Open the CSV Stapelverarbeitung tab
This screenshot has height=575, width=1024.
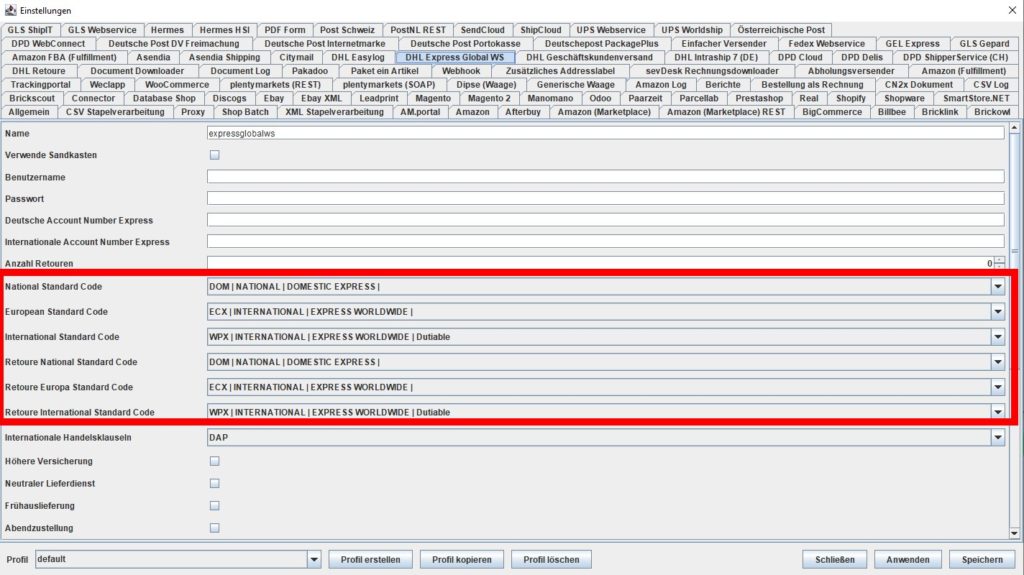pos(115,112)
